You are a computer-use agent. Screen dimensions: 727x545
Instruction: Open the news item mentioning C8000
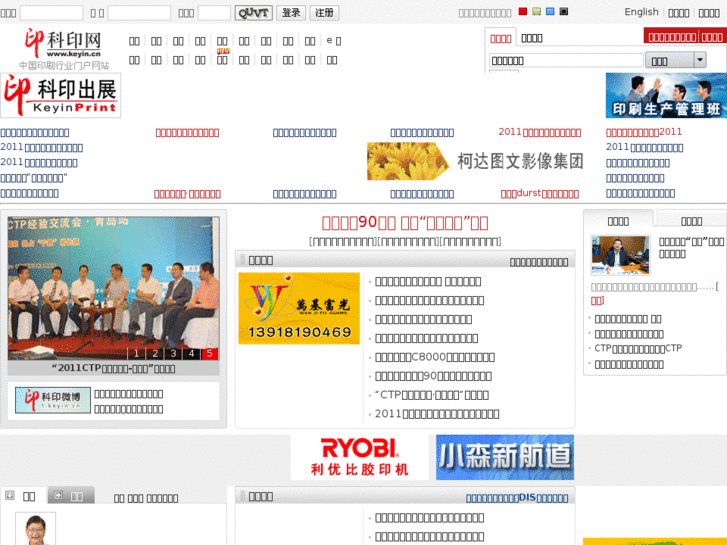tap(435, 357)
